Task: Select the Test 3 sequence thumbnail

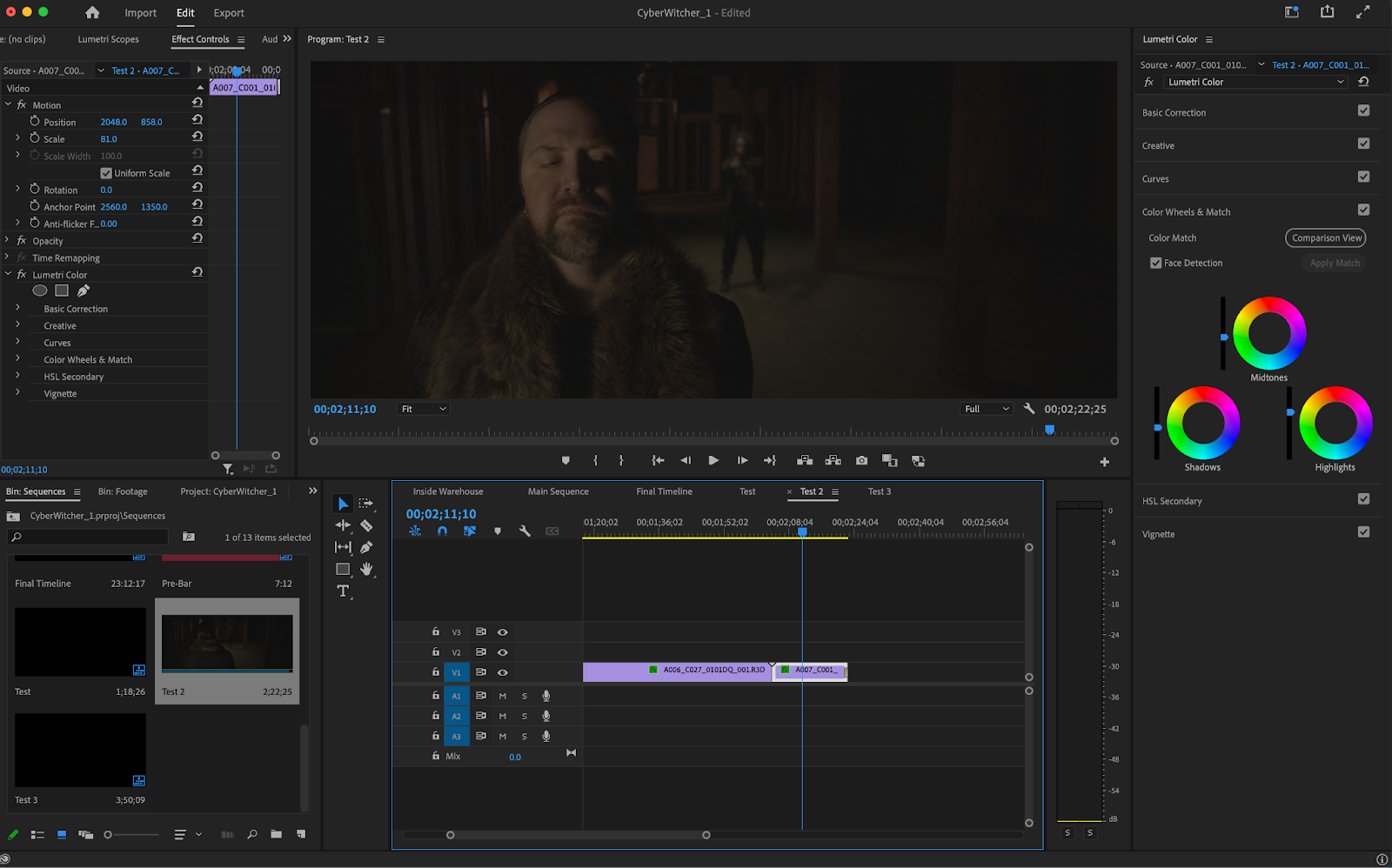Action: click(x=80, y=750)
